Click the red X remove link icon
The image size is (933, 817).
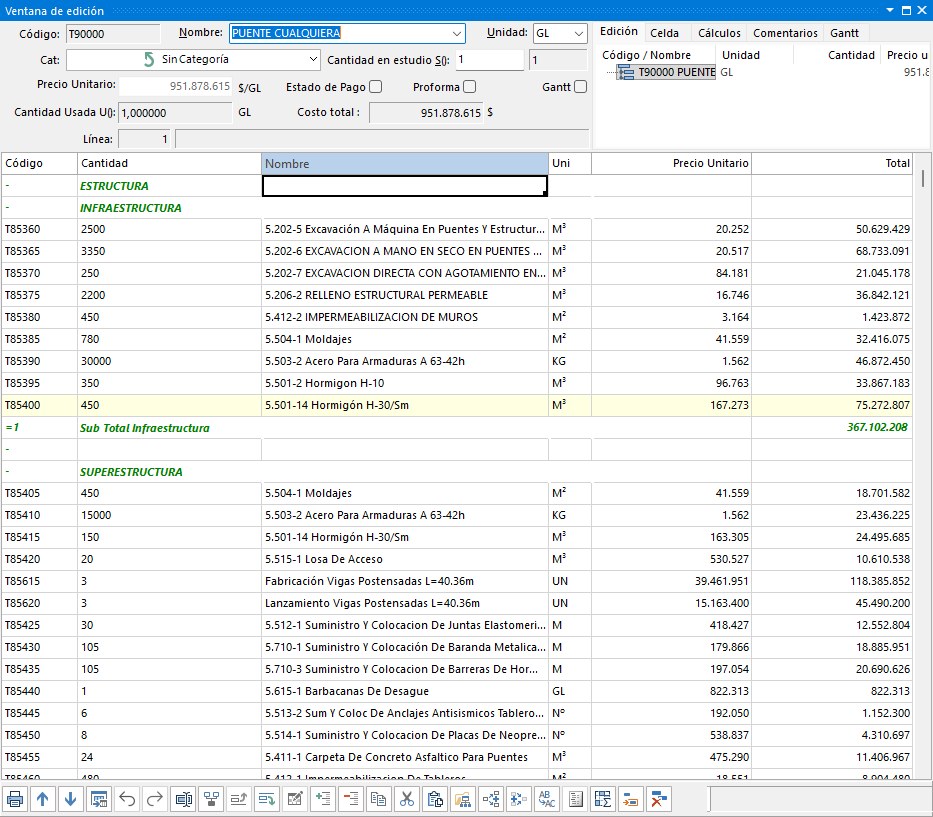659,799
